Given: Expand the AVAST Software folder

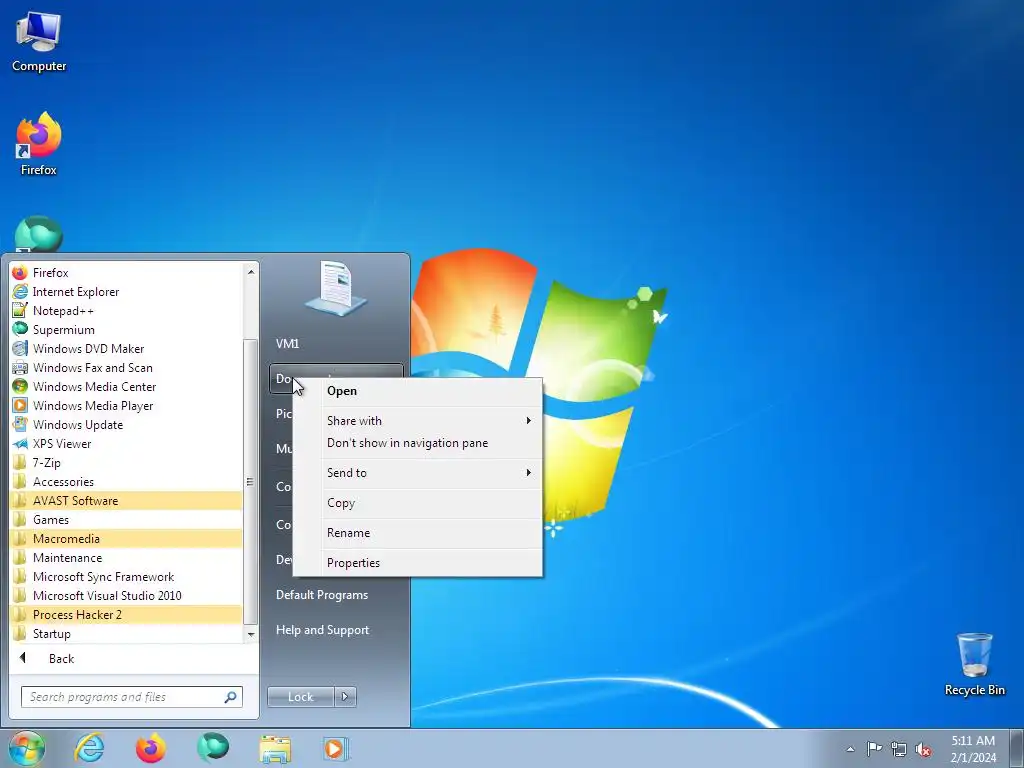Looking at the screenshot, I should tap(125, 500).
